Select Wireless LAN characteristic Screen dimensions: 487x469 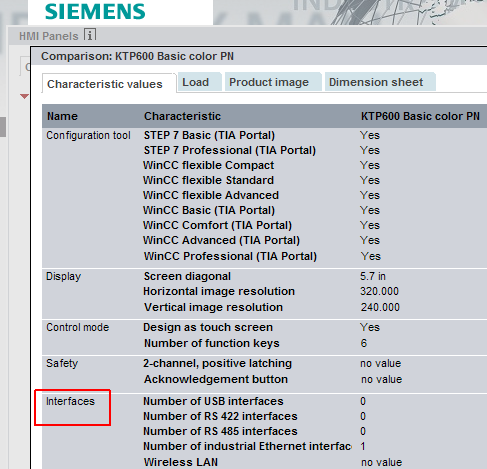181,462
